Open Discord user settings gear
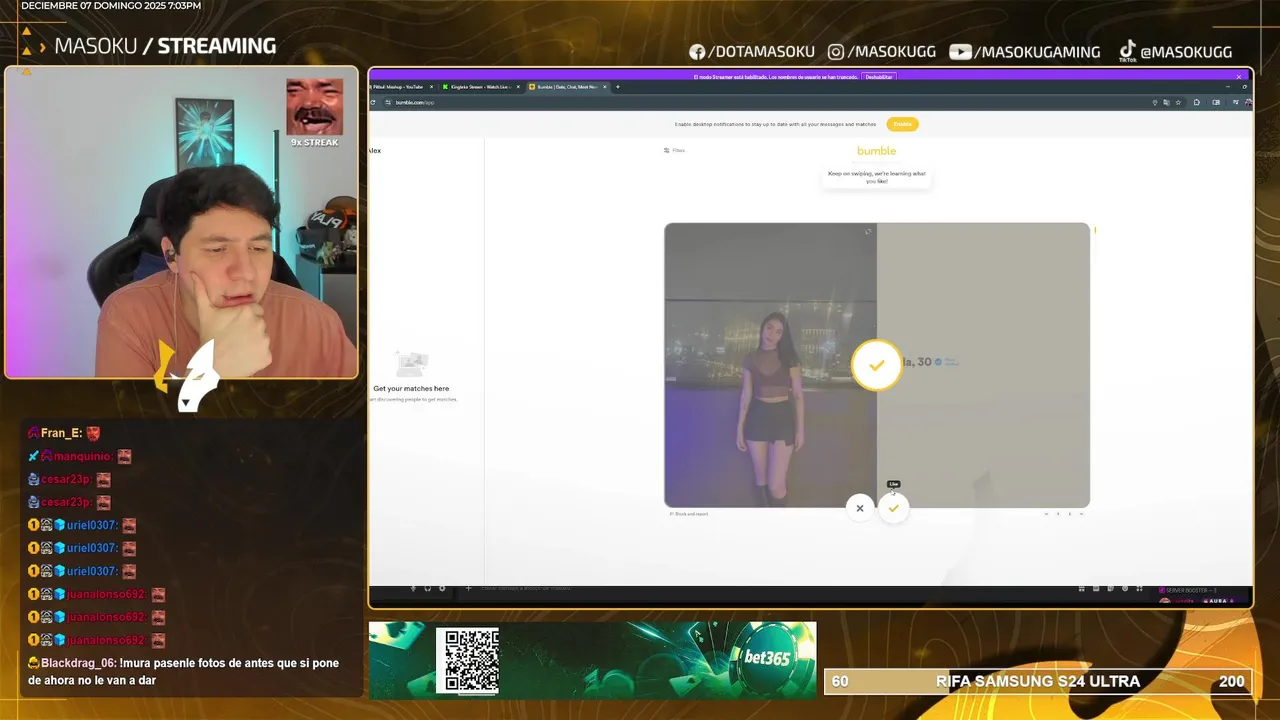The image size is (1280, 720). coord(442,588)
